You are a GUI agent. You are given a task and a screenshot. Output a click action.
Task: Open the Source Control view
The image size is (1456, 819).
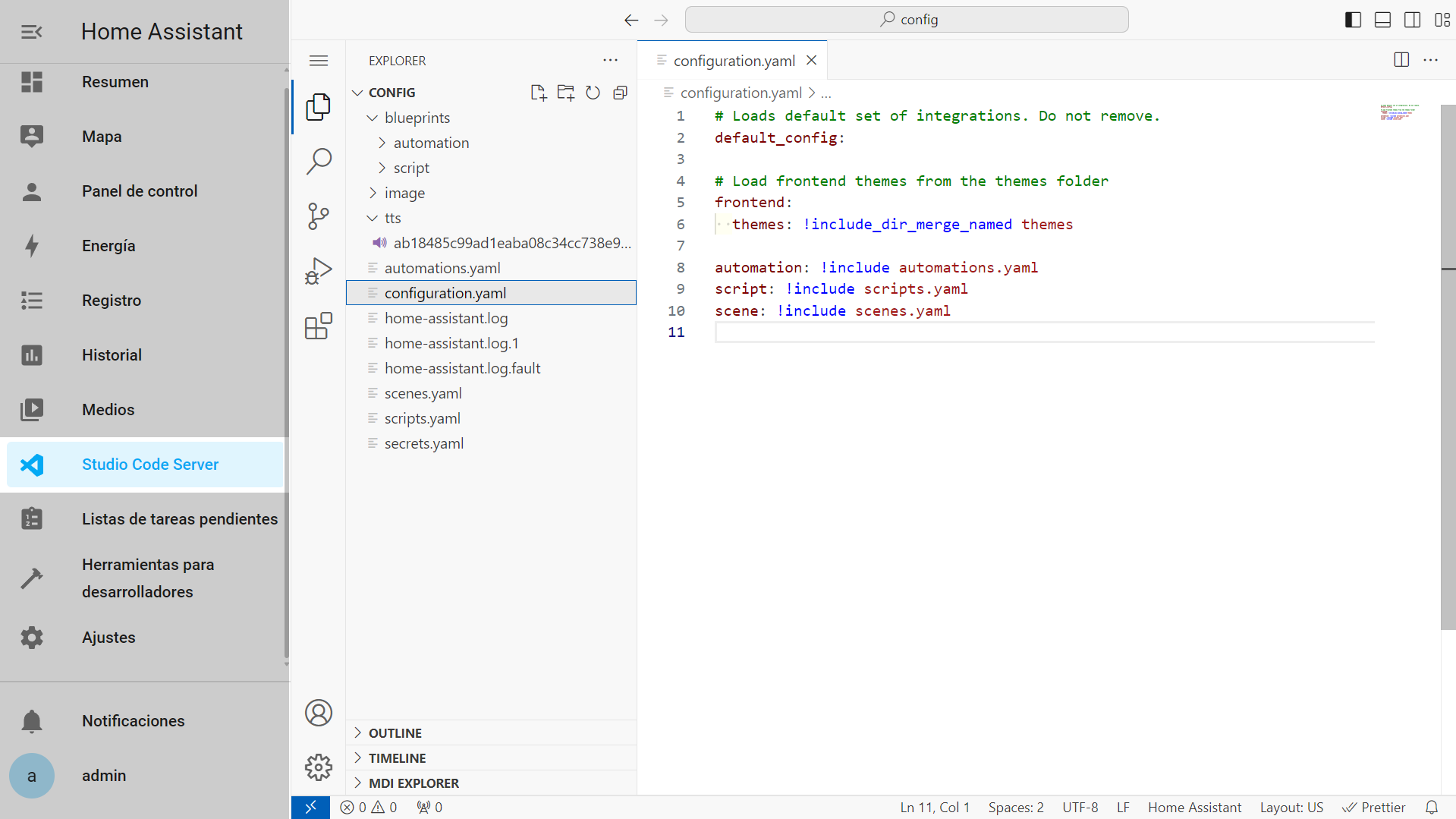click(319, 216)
